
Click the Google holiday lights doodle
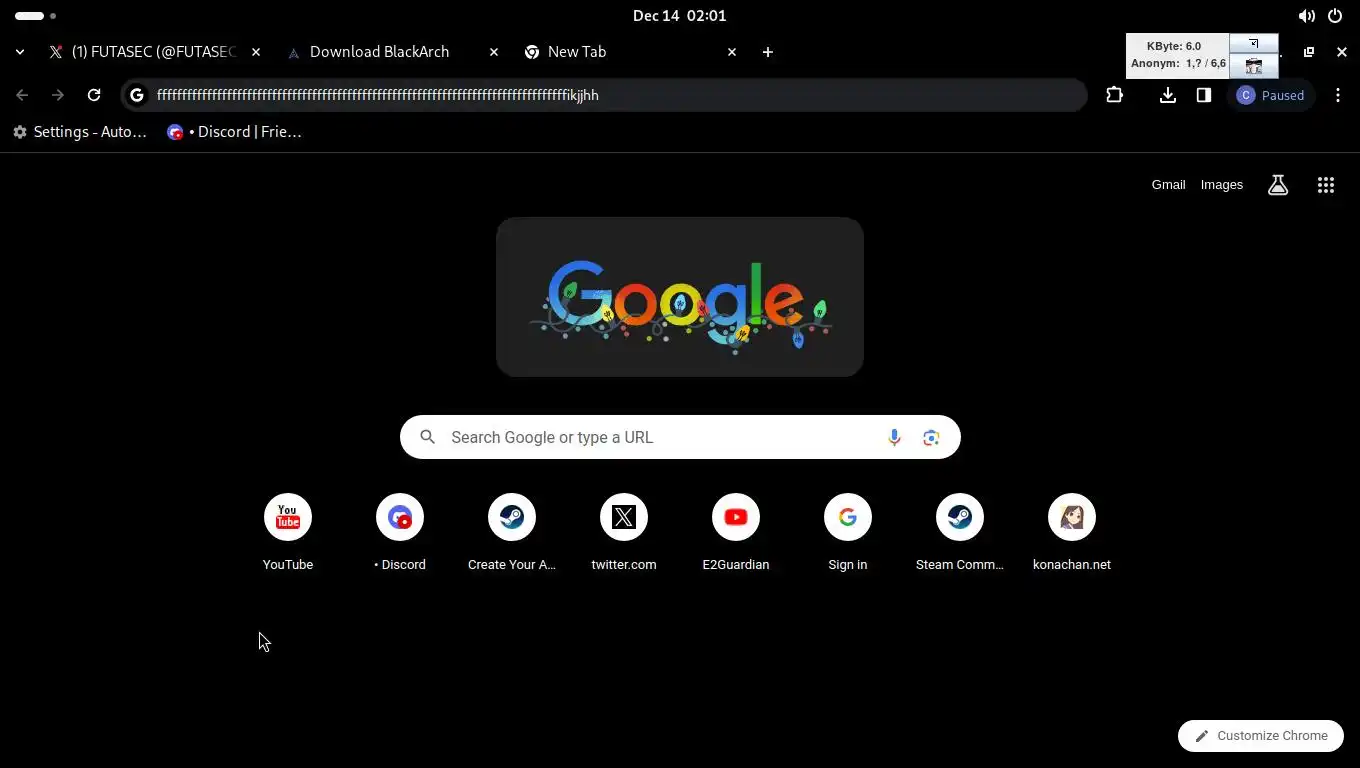pos(680,297)
